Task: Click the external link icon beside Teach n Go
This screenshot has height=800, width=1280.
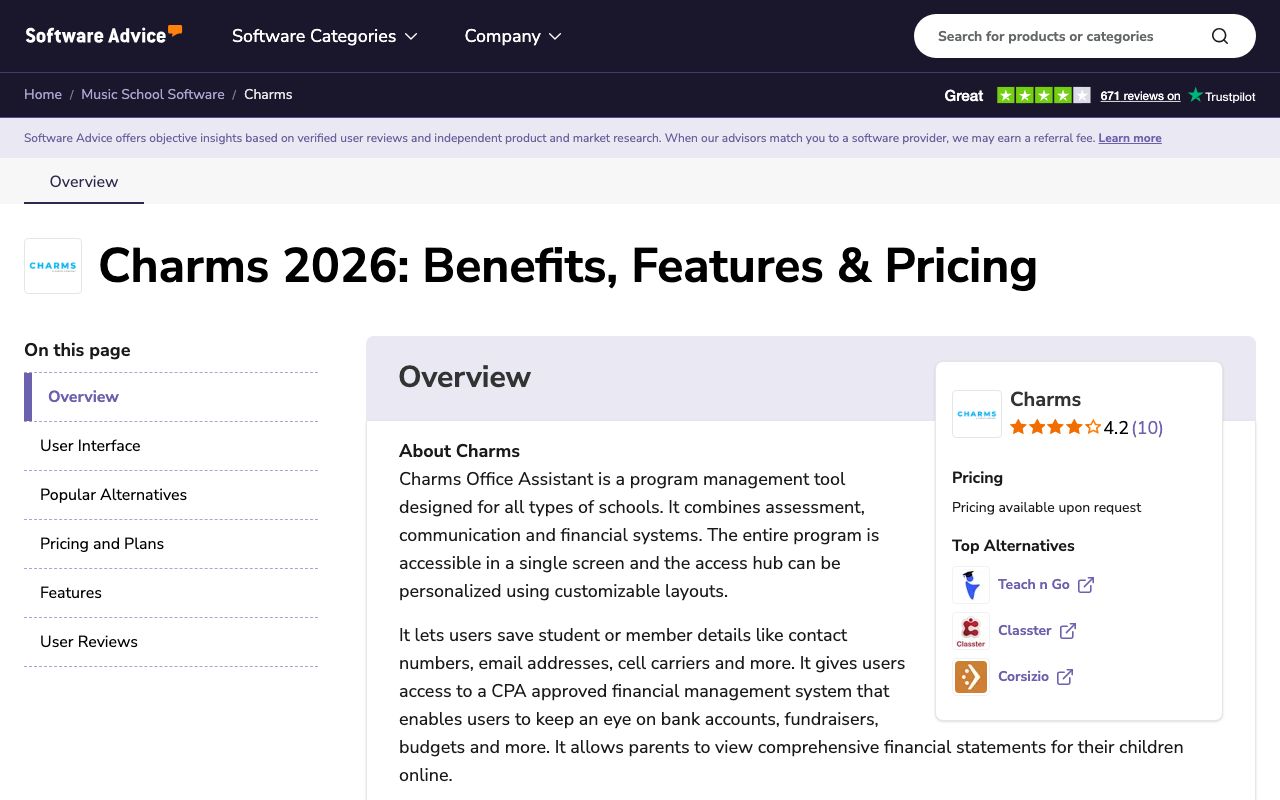Action: pyautogui.click(x=1086, y=585)
